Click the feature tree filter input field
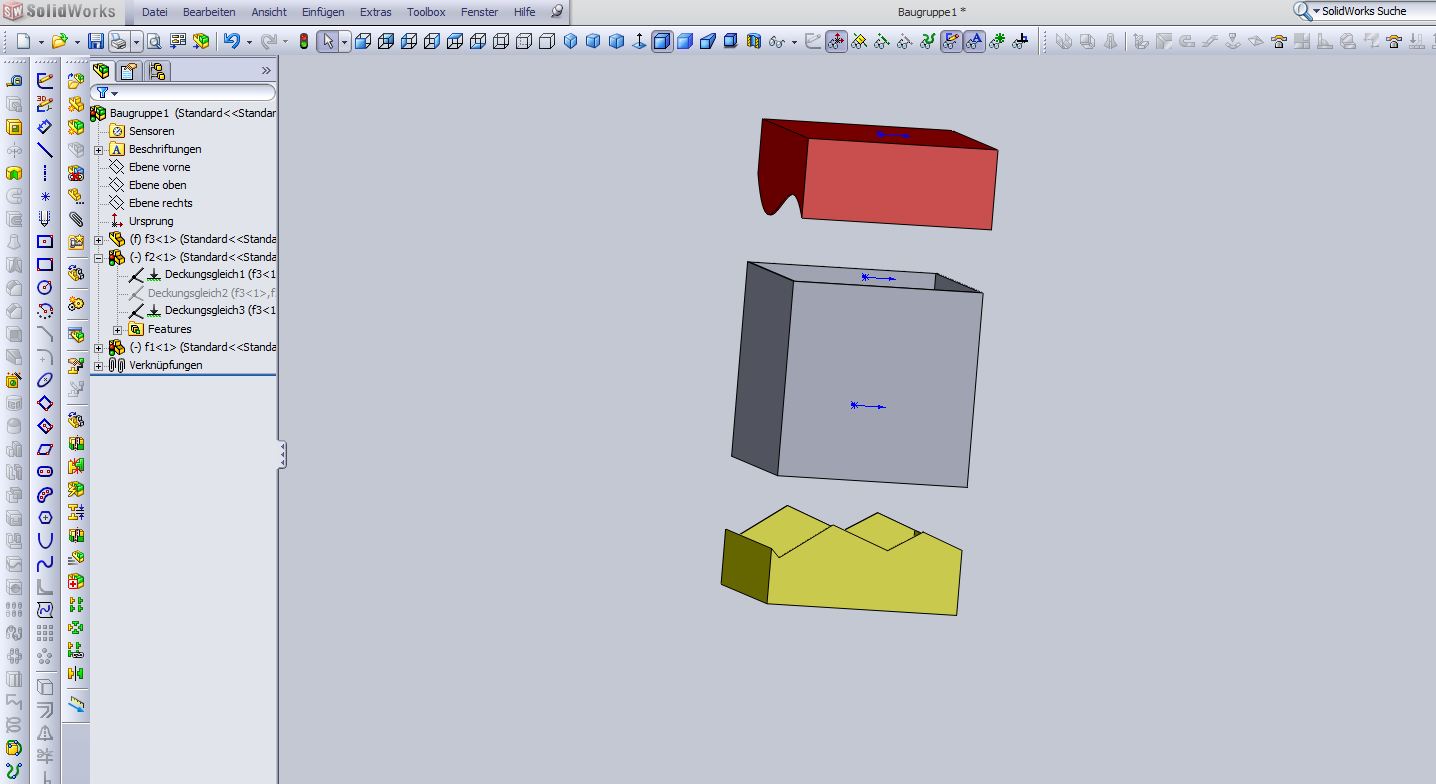Viewport: 1436px width, 784px height. pos(184,93)
